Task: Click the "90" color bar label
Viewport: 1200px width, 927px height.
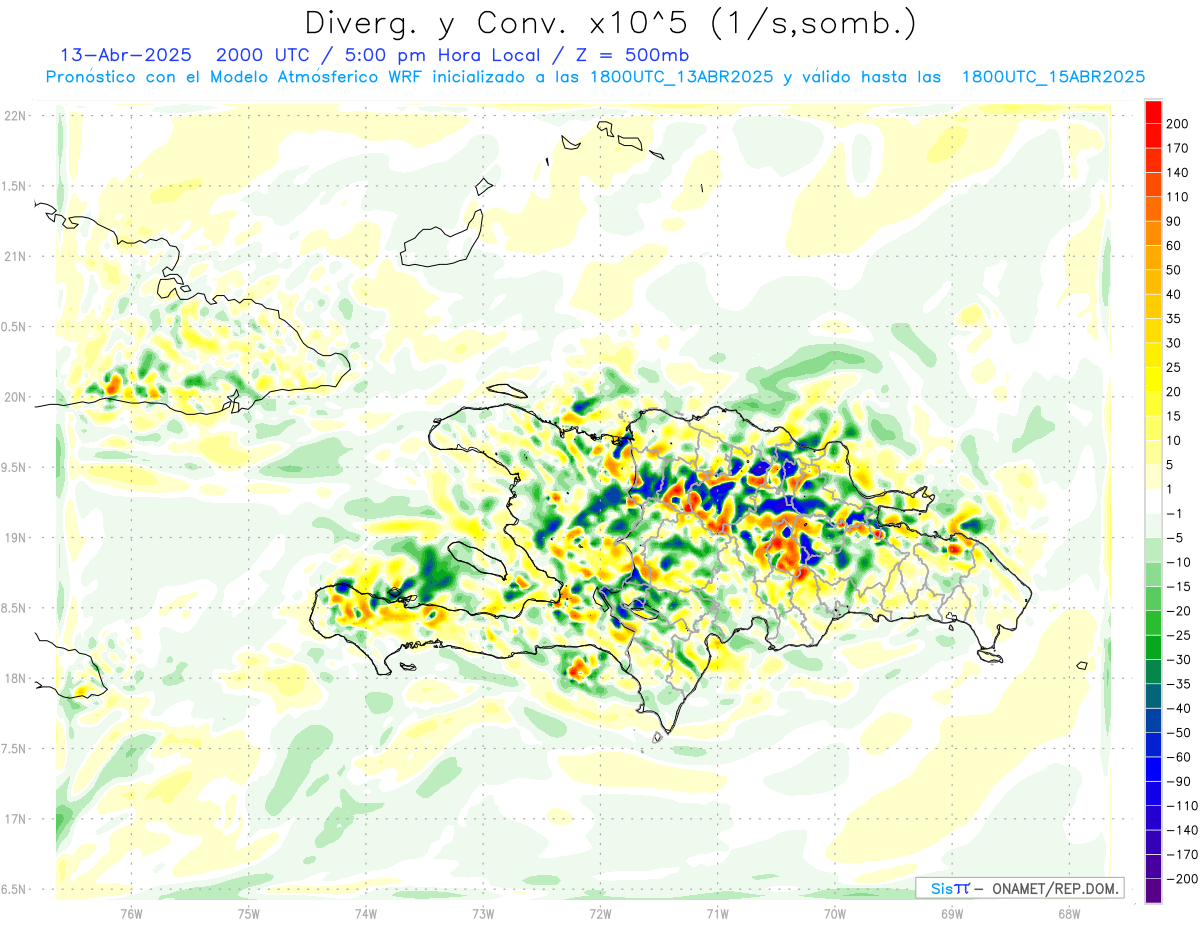Action: coord(1174,221)
